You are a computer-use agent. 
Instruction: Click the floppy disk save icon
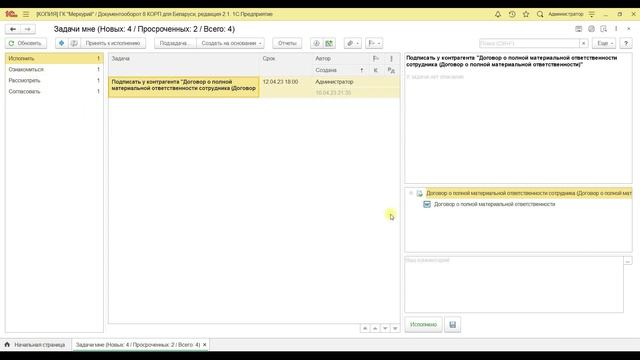coord(452,324)
